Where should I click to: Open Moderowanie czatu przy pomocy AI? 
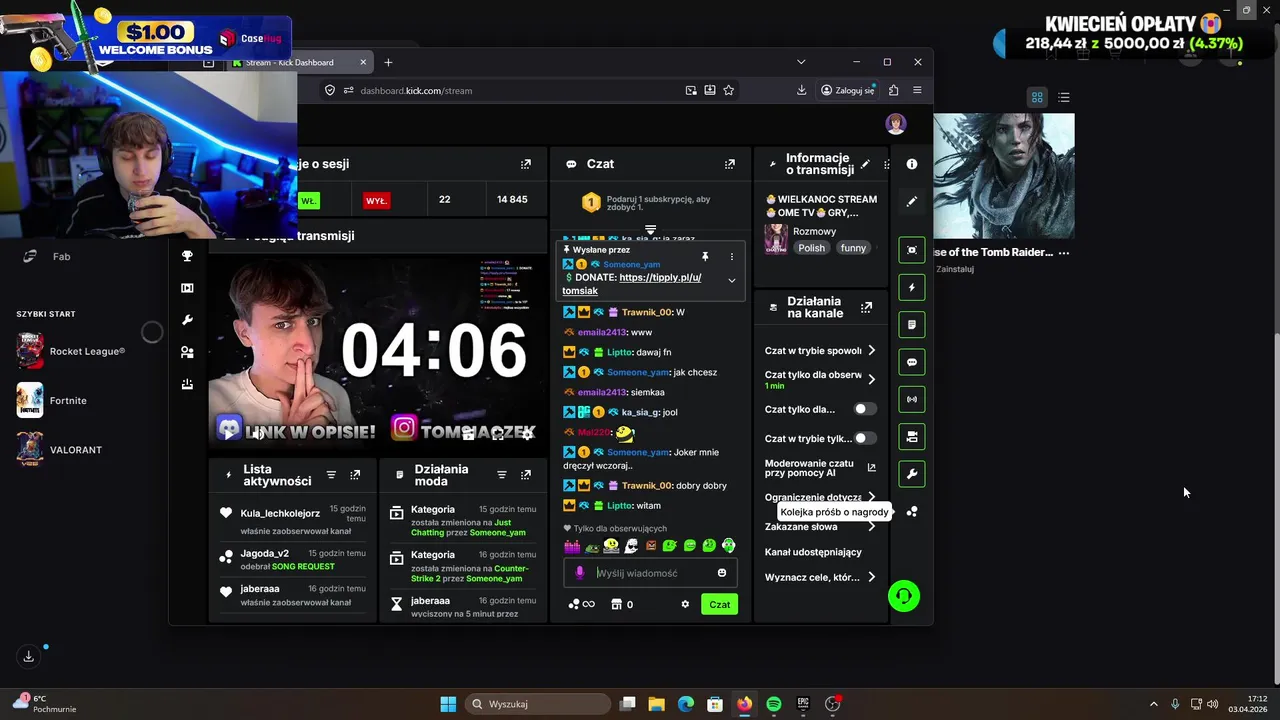820,468
